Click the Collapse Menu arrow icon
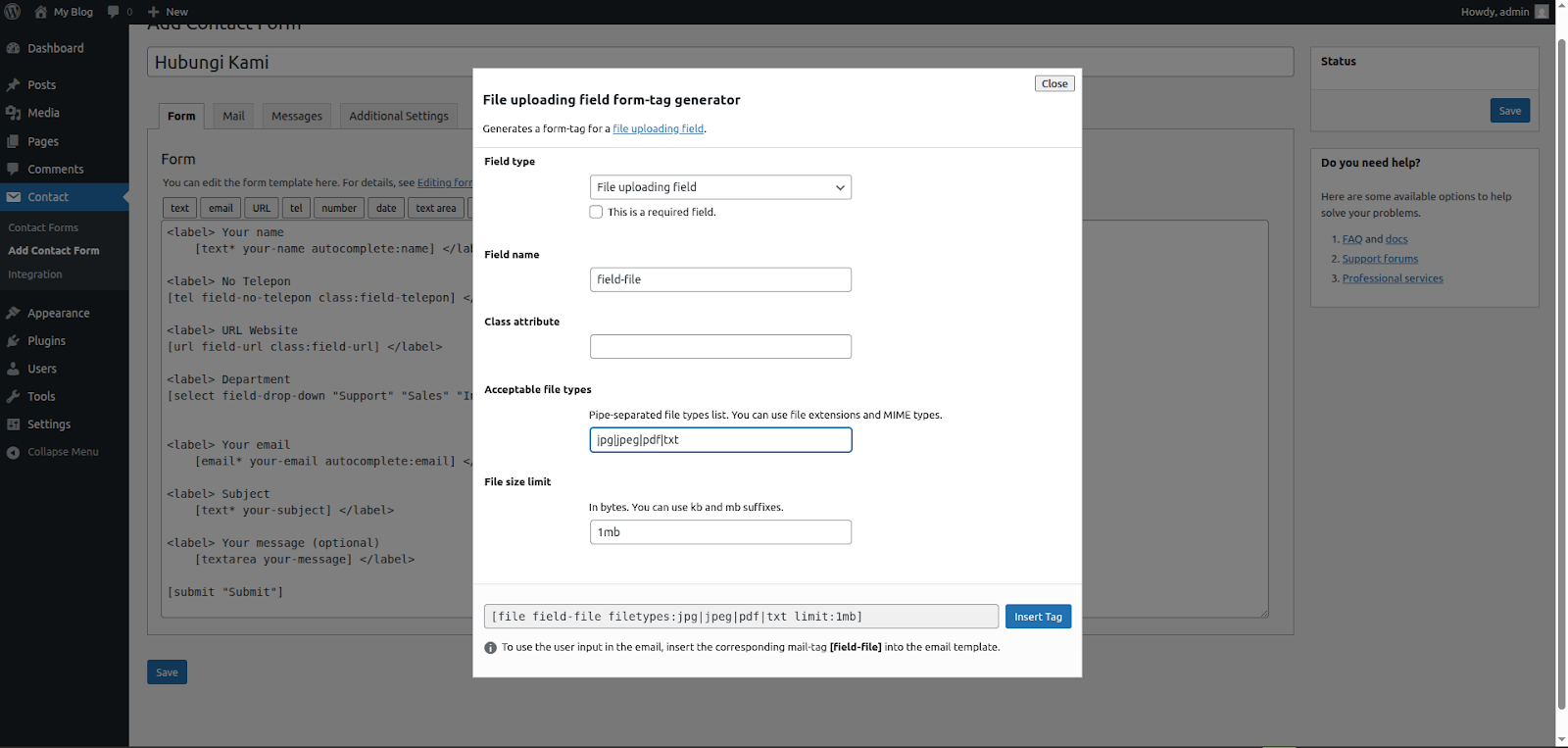The height and width of the screenshot is (748, 1568). click(14, 452)
